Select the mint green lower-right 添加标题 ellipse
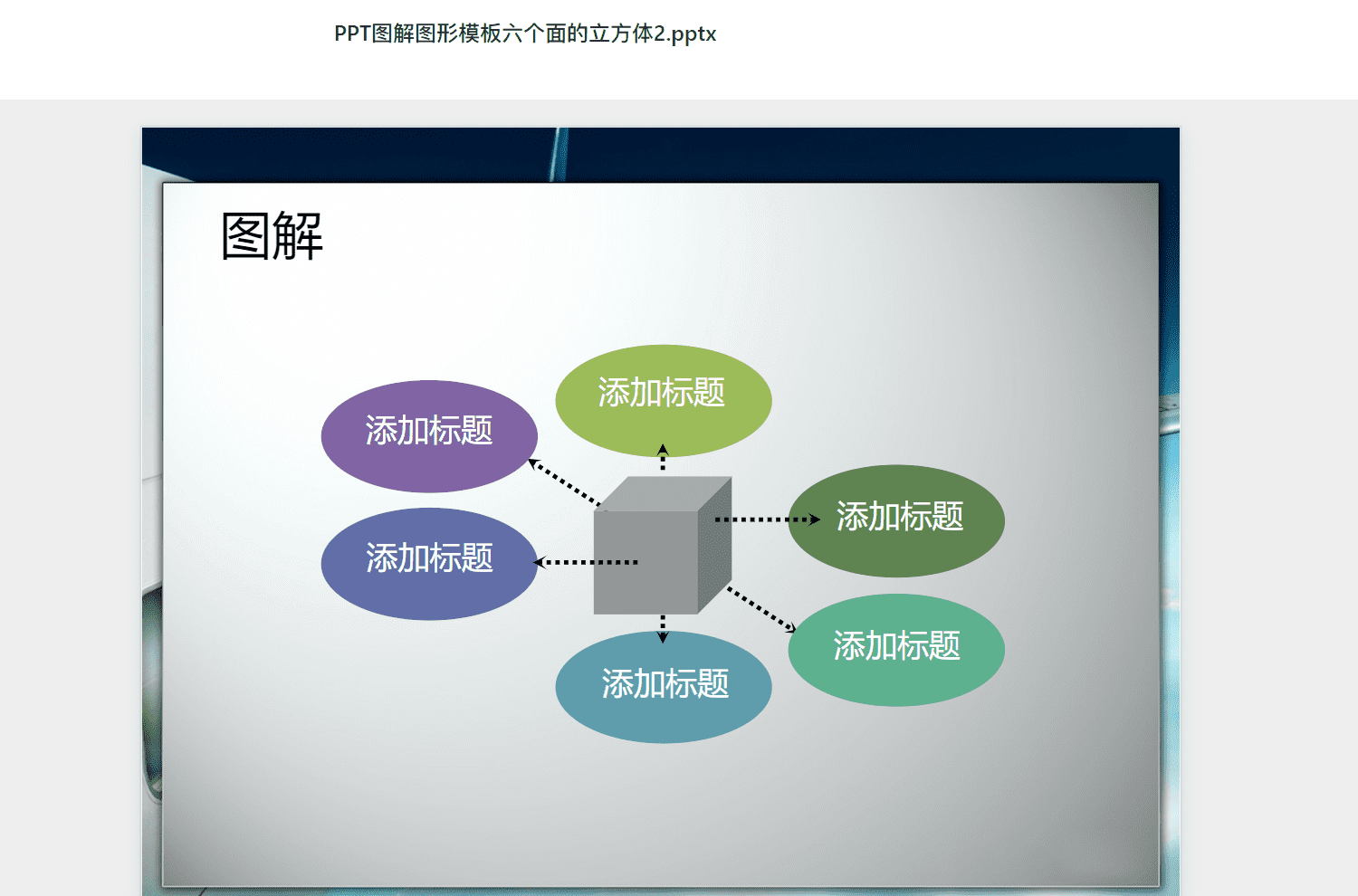This screenshot has width=1358, height=896. click(x=896, y=650)
